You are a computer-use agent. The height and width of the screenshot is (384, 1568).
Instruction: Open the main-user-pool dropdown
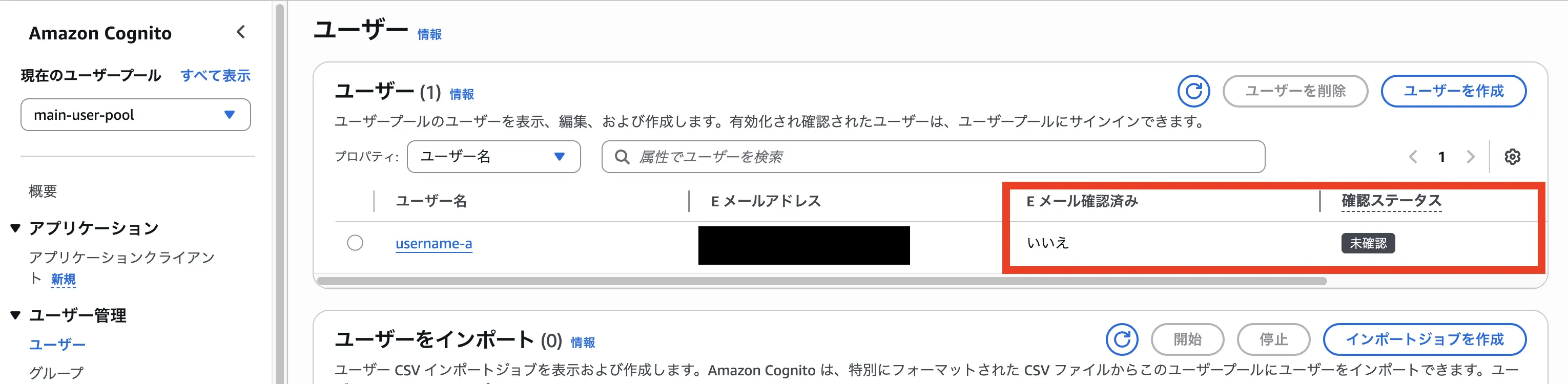click(x=136, y=115)
